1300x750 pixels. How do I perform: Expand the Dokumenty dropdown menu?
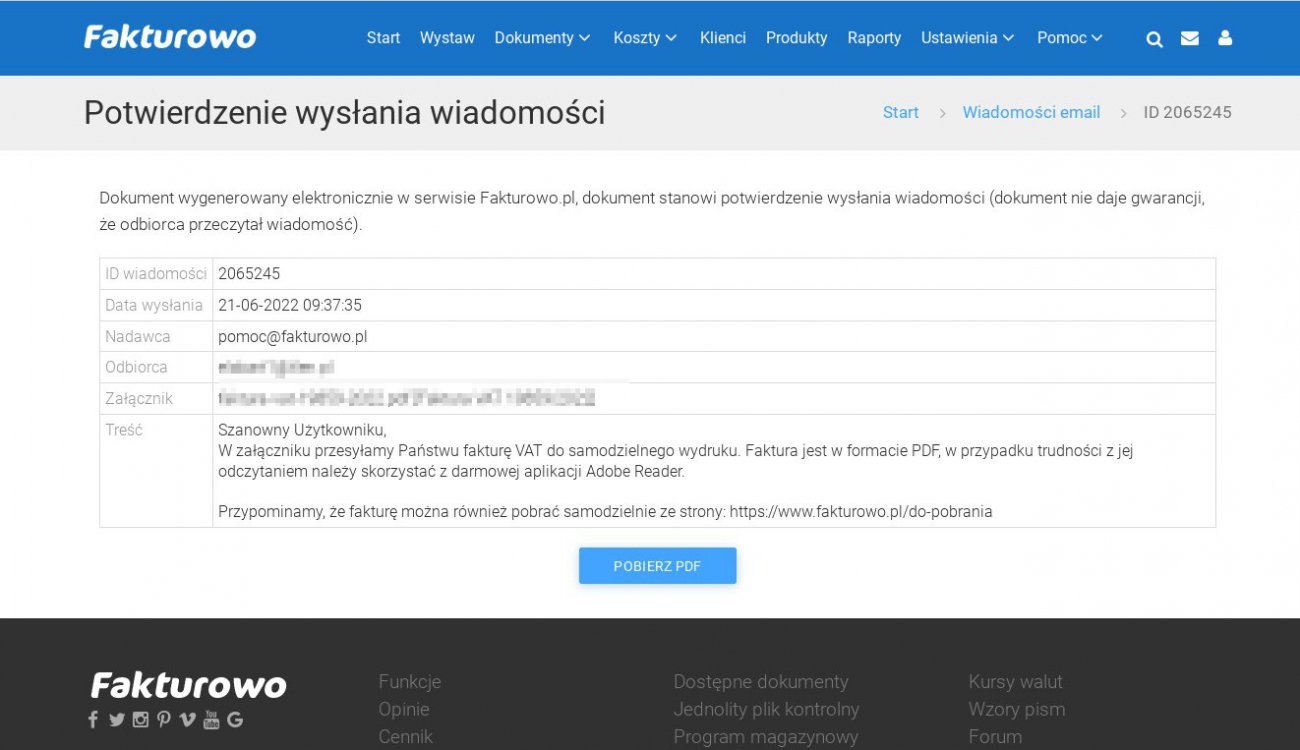[x=542, y=38]
